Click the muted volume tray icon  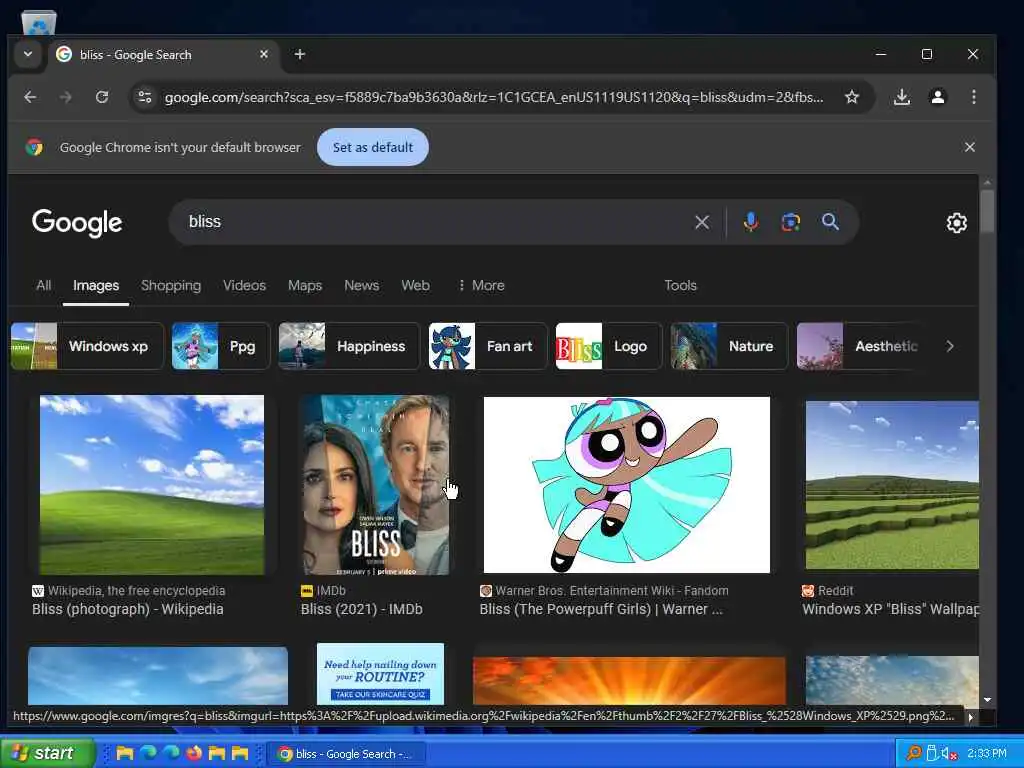[x=949, y=753]
